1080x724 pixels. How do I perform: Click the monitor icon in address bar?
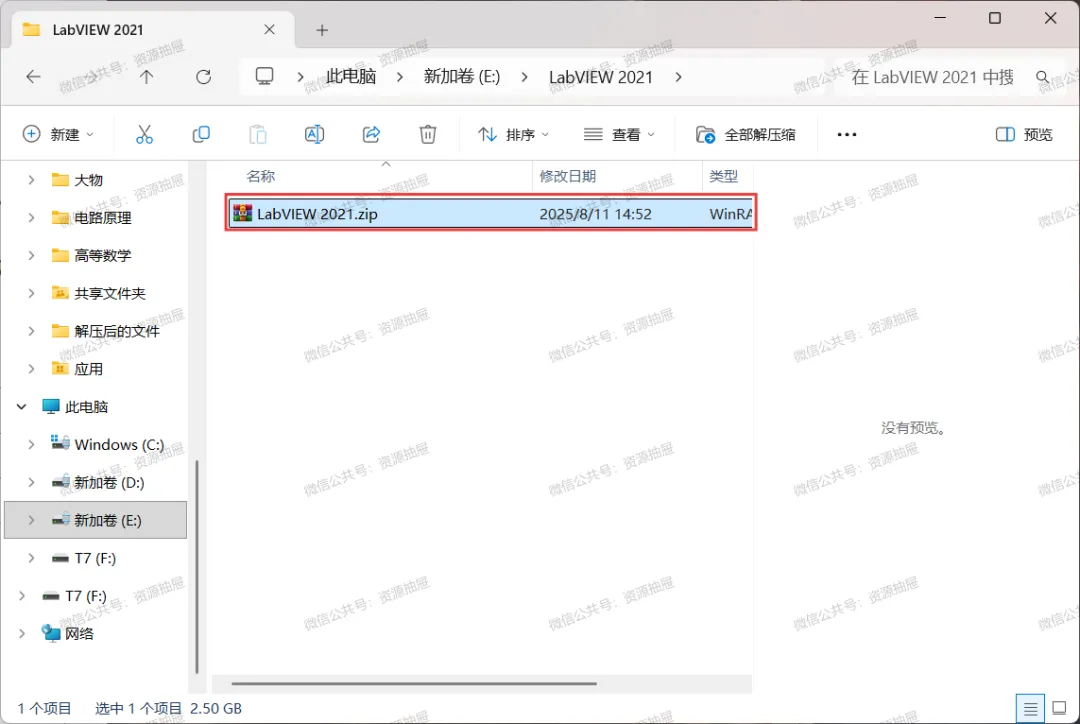(x=264, y=76)
